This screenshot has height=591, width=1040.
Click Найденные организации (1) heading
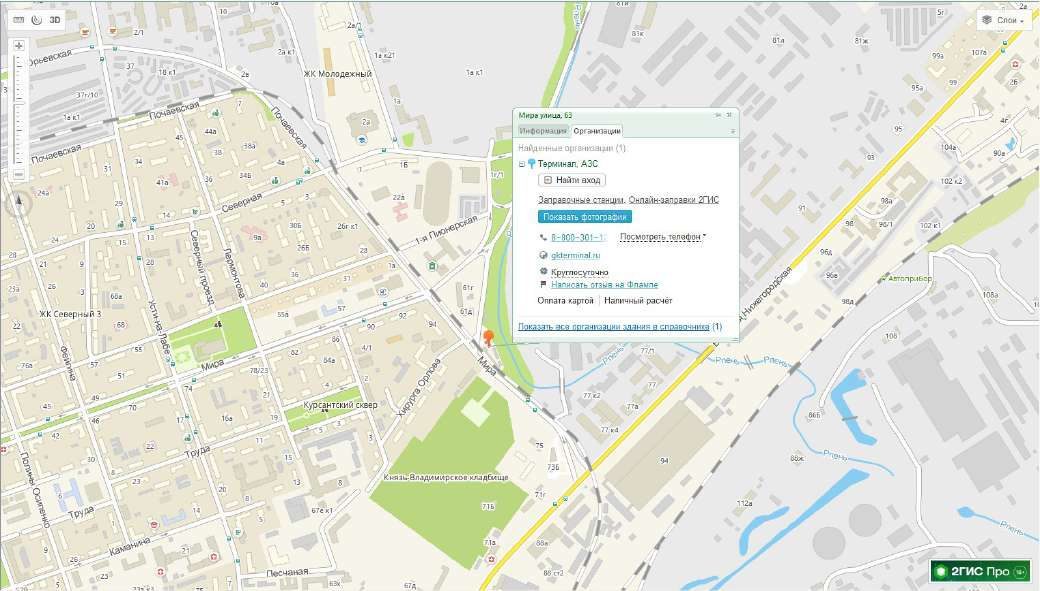tap(572, 149)
